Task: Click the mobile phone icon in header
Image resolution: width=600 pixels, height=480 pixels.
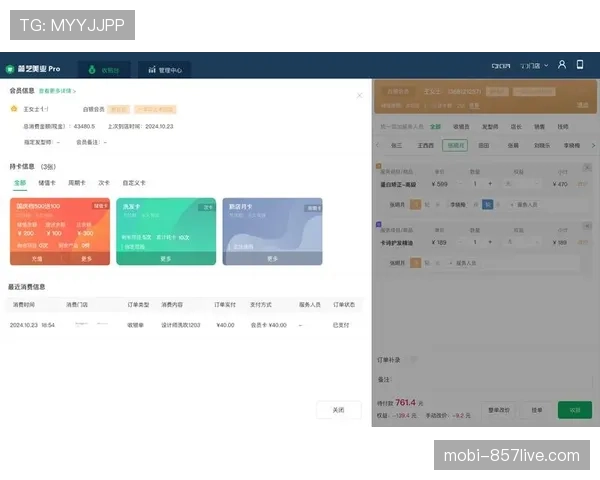Action: (580, 64)
